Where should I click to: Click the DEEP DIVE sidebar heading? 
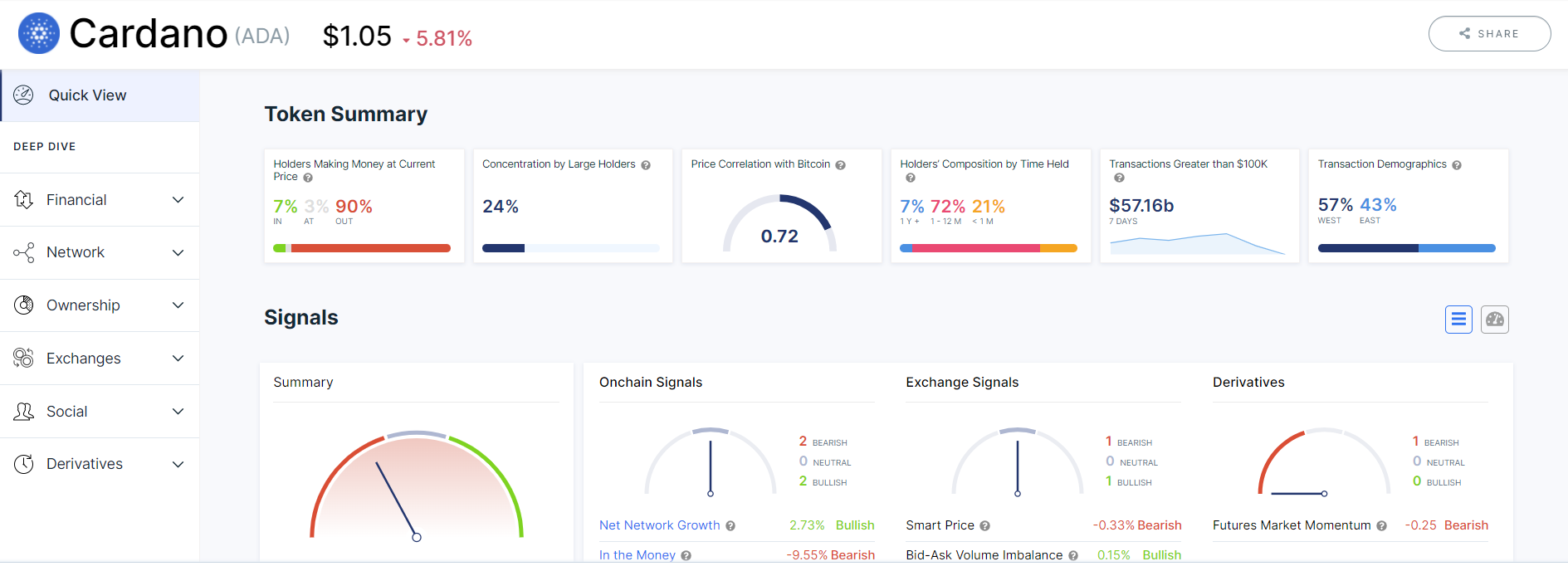coord(45,147)
